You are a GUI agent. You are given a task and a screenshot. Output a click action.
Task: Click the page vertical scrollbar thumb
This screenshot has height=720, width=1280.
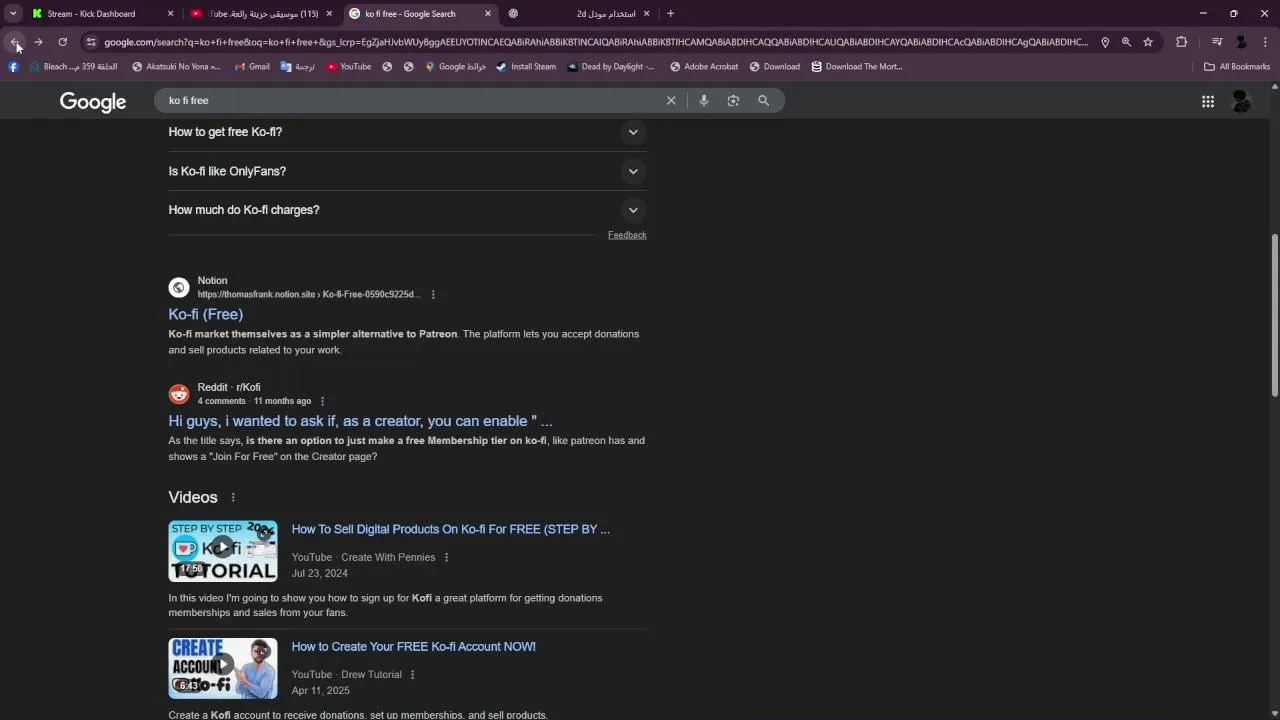pos(1274,315)
